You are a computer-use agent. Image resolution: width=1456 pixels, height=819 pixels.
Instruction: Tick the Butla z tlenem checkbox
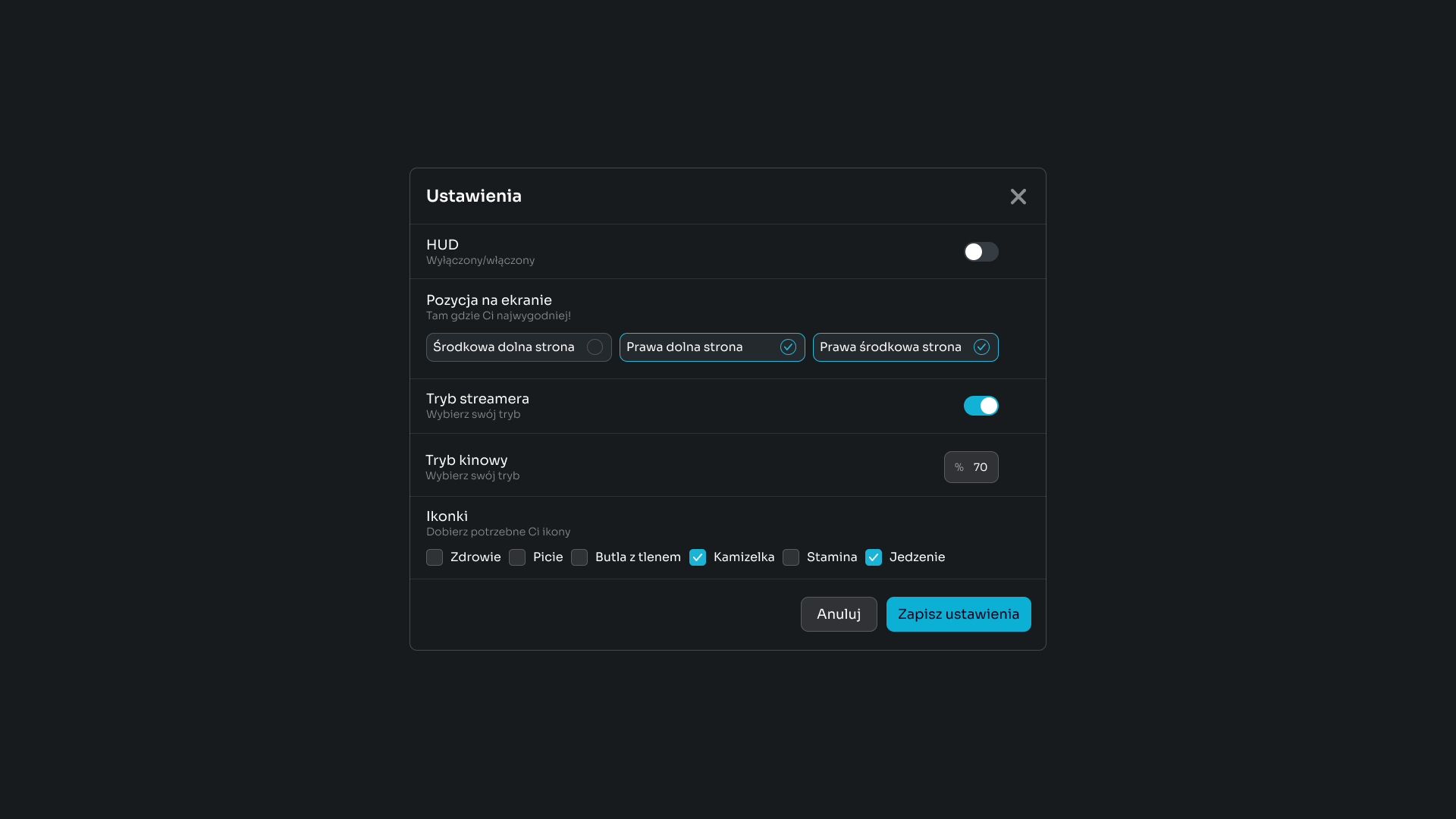tap(579, 557)
